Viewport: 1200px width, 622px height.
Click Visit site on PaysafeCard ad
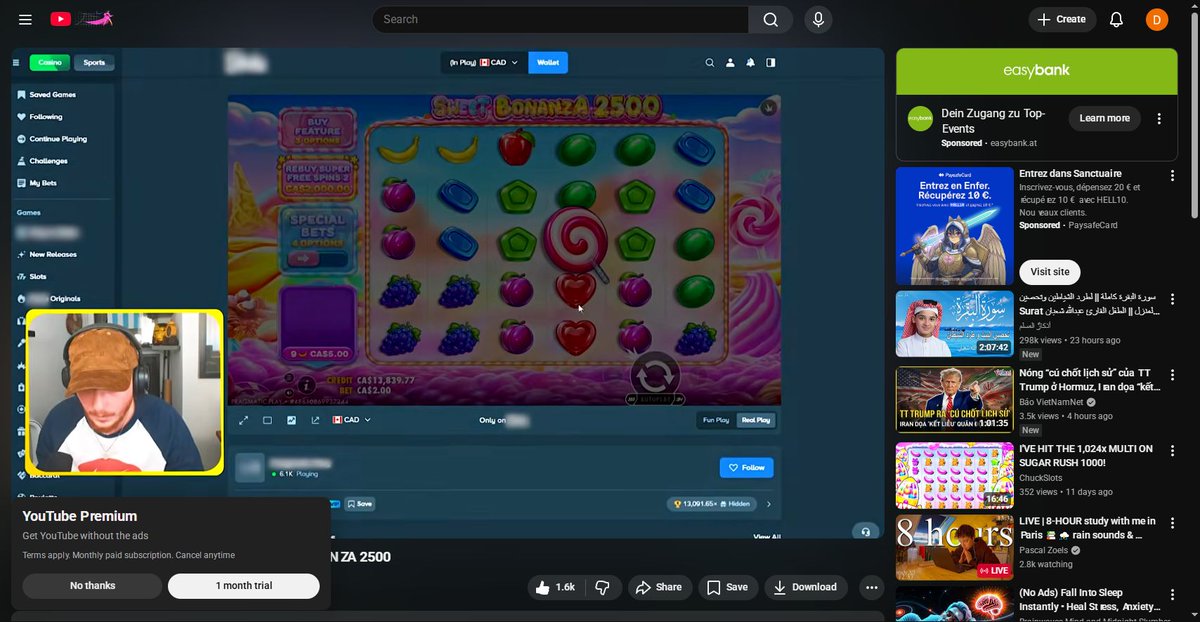(x=1050, y=272)
